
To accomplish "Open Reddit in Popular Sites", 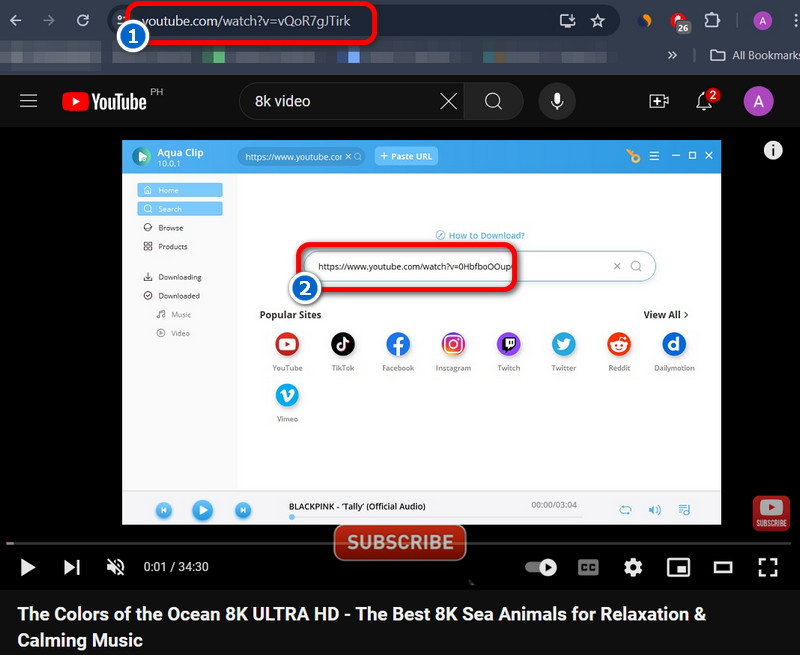I will [619, 344].
